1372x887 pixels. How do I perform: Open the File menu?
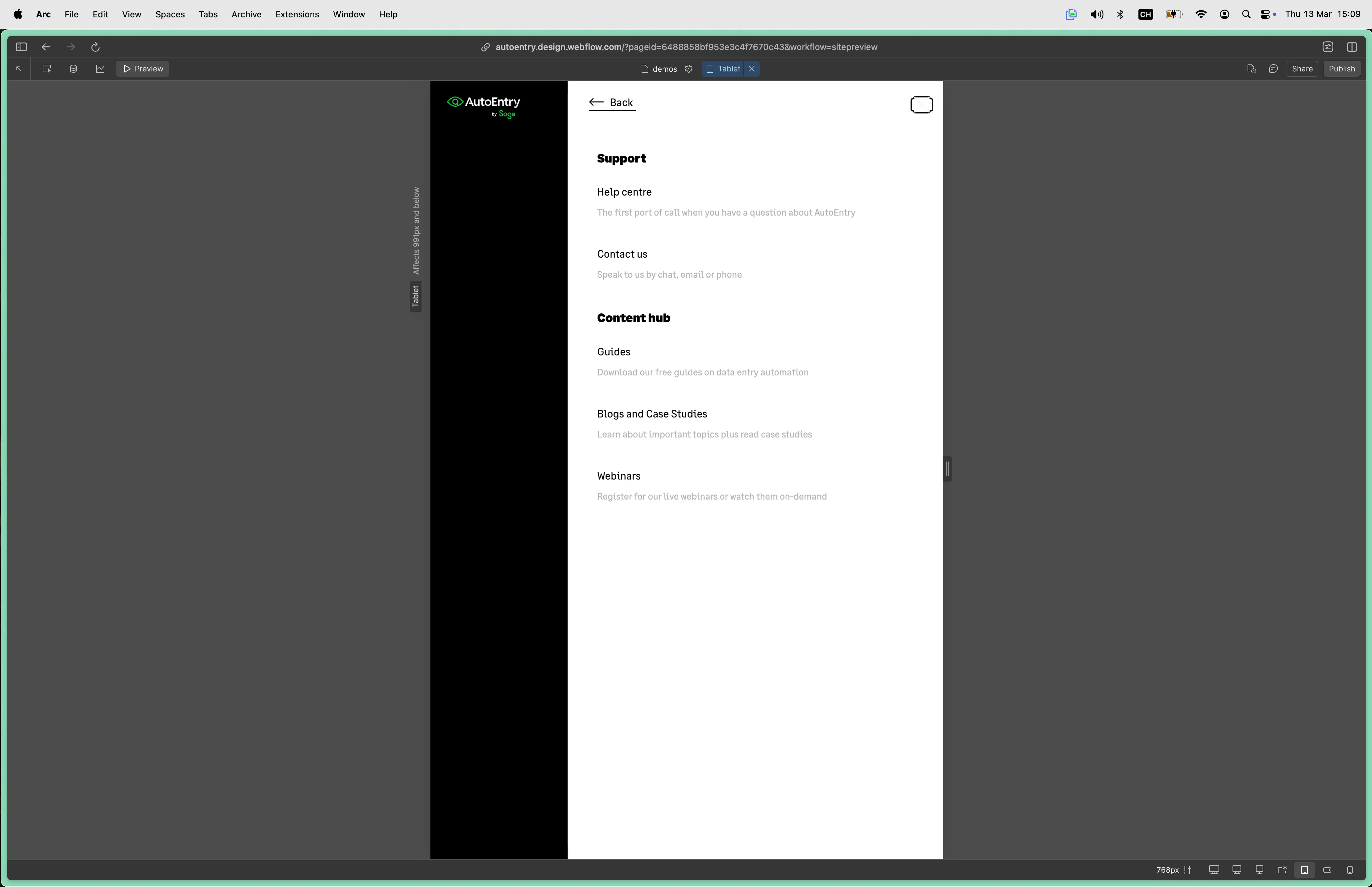(71, 14)
